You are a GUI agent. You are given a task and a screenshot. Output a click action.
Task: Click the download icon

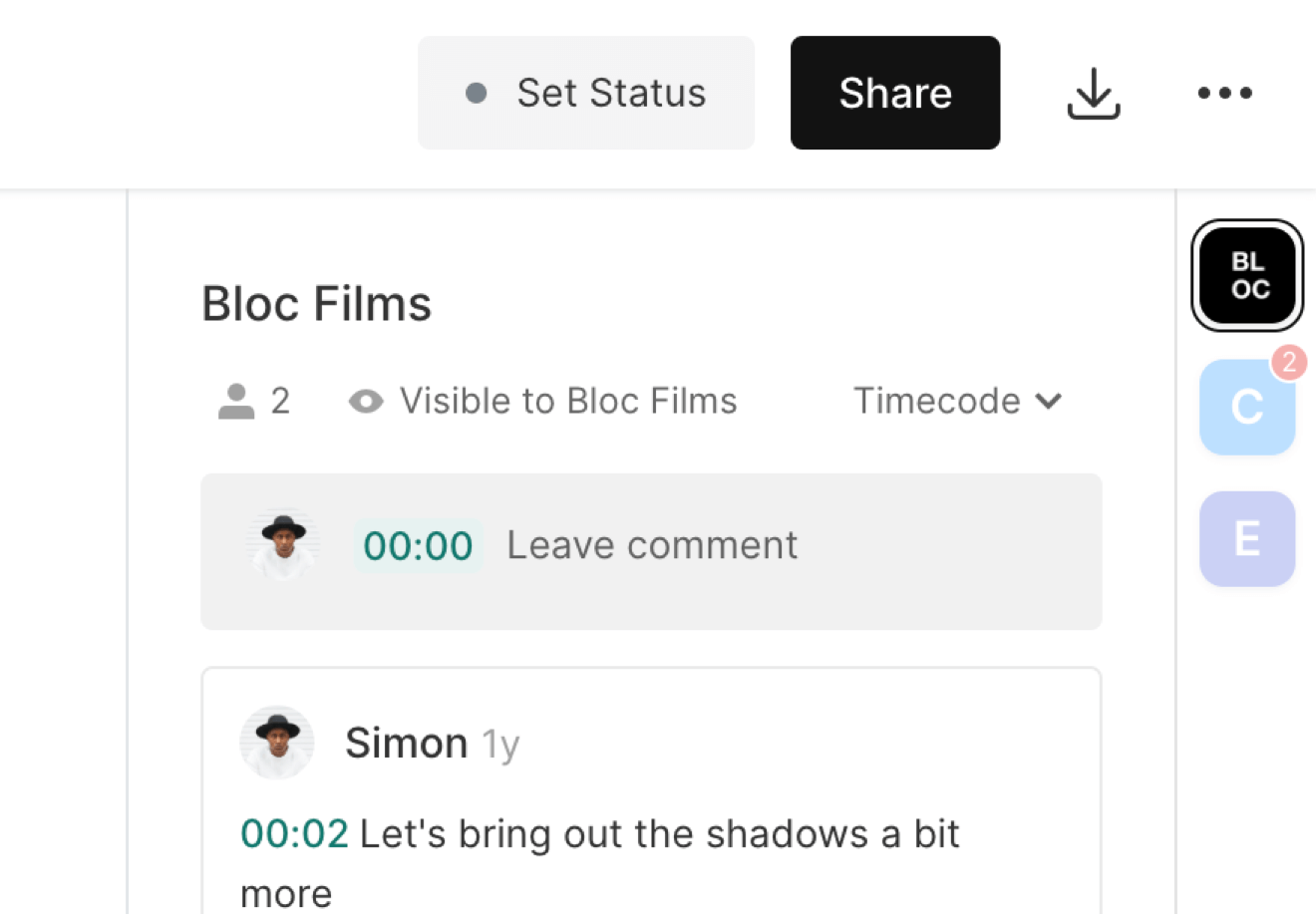[x=1094, y=94]
